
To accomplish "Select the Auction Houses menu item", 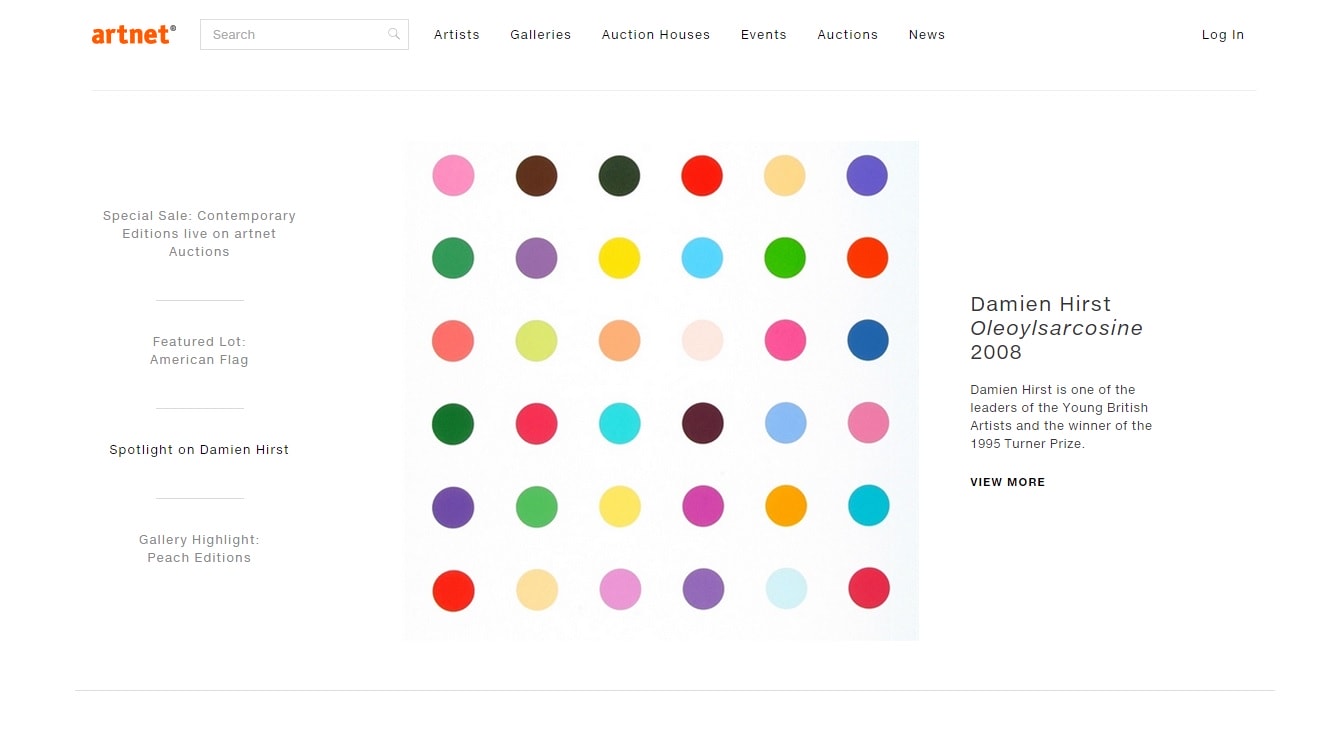I will [x=655, y=34].
